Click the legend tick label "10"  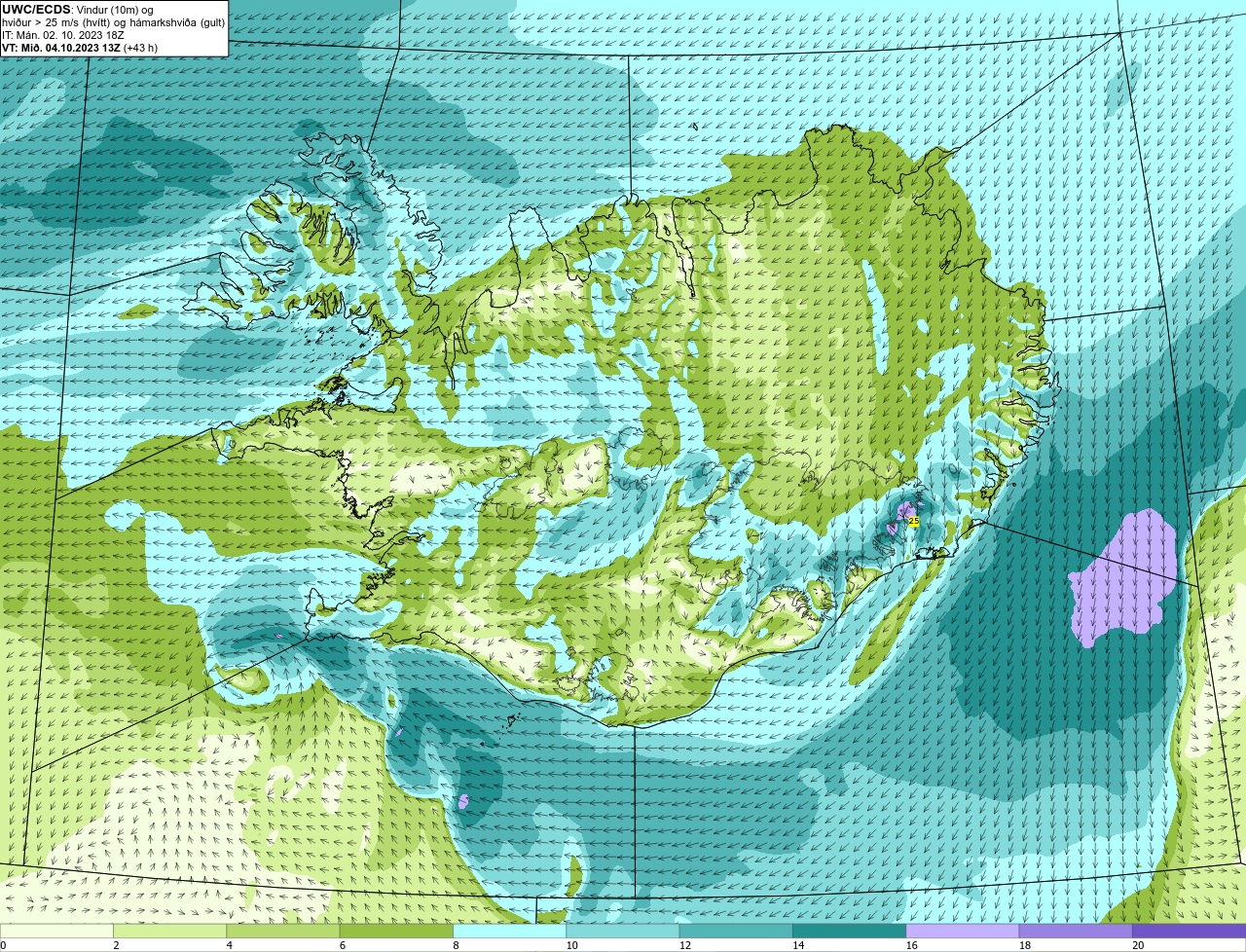[x=572, y=945]
